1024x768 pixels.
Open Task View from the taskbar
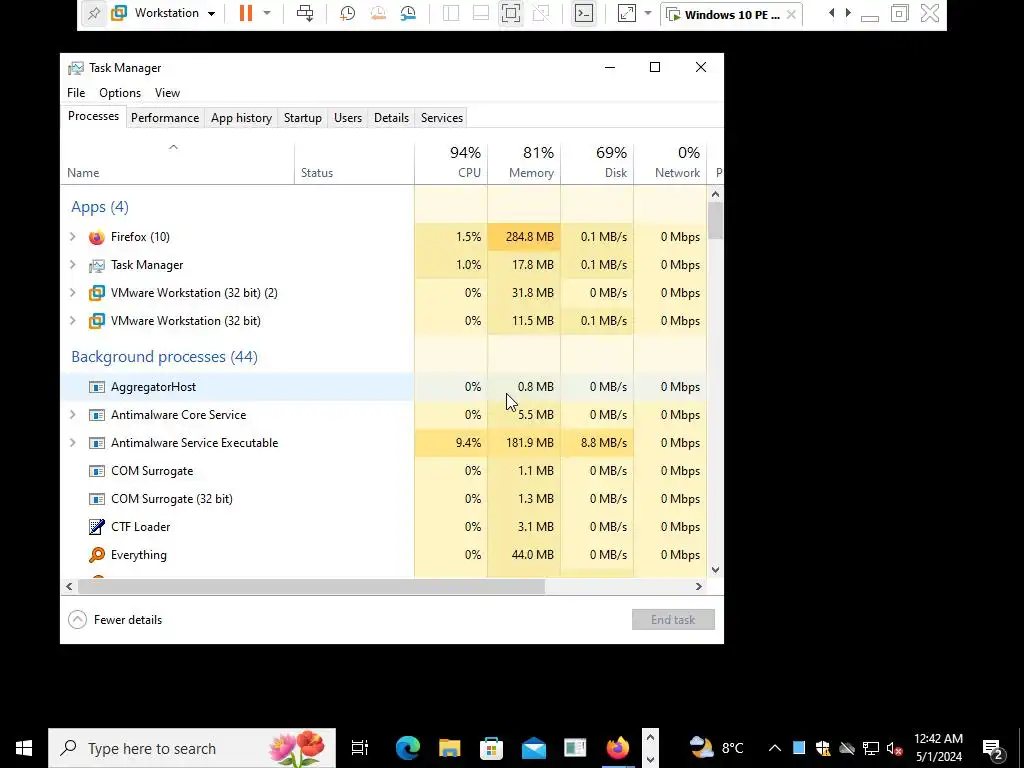[359, 748]
